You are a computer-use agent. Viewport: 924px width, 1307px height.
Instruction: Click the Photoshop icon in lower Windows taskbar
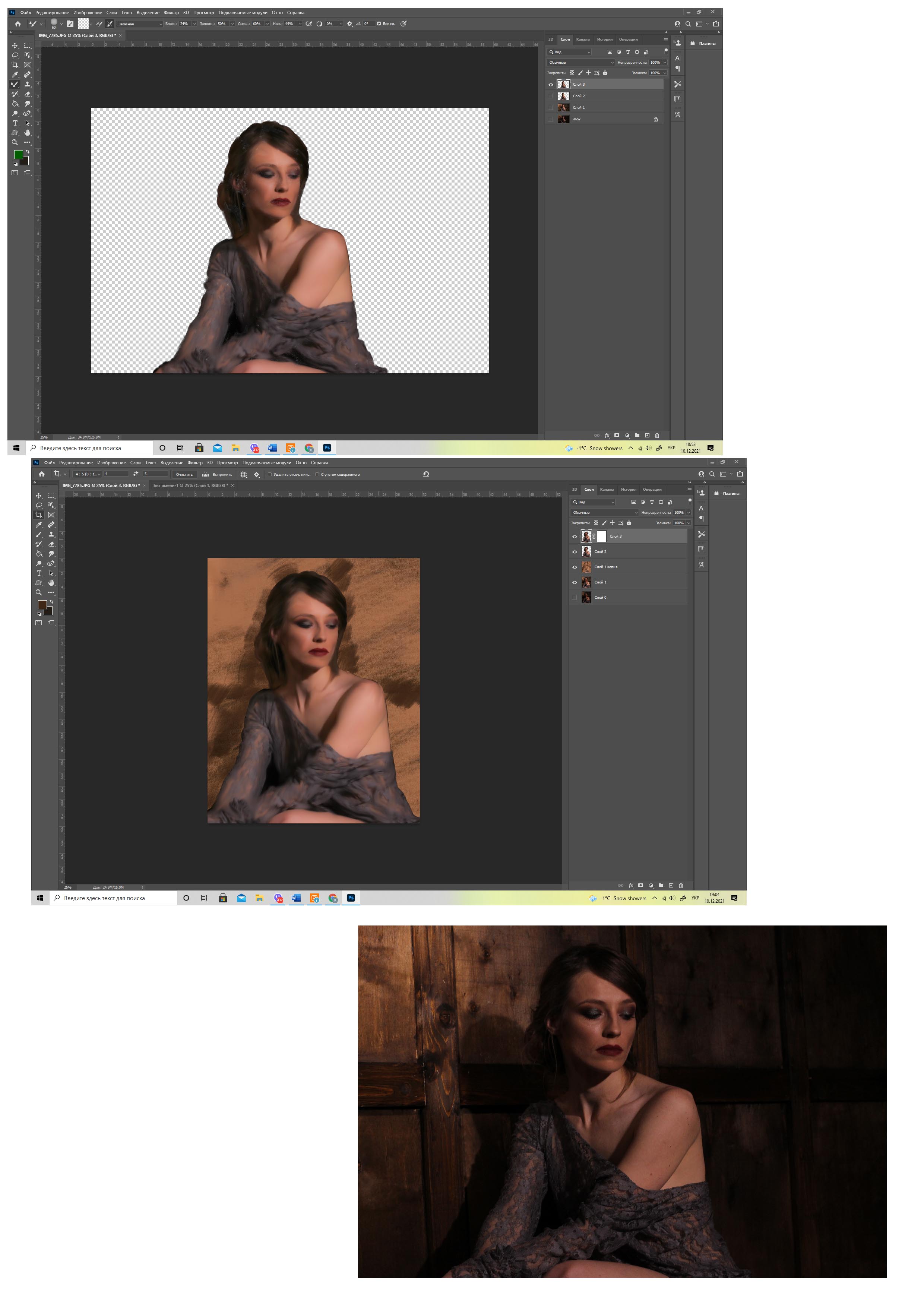[x=351, y=898]
